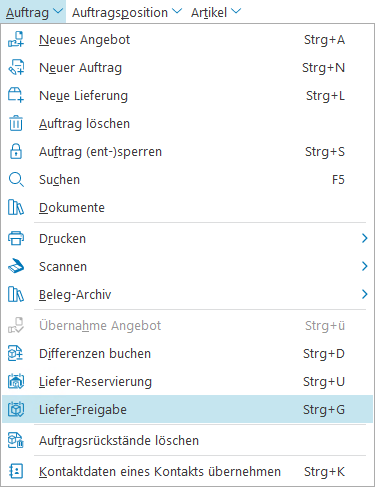Click the Neues Angebot icon
The height and width of the screenshot is (487, 375).
[16, 39]
